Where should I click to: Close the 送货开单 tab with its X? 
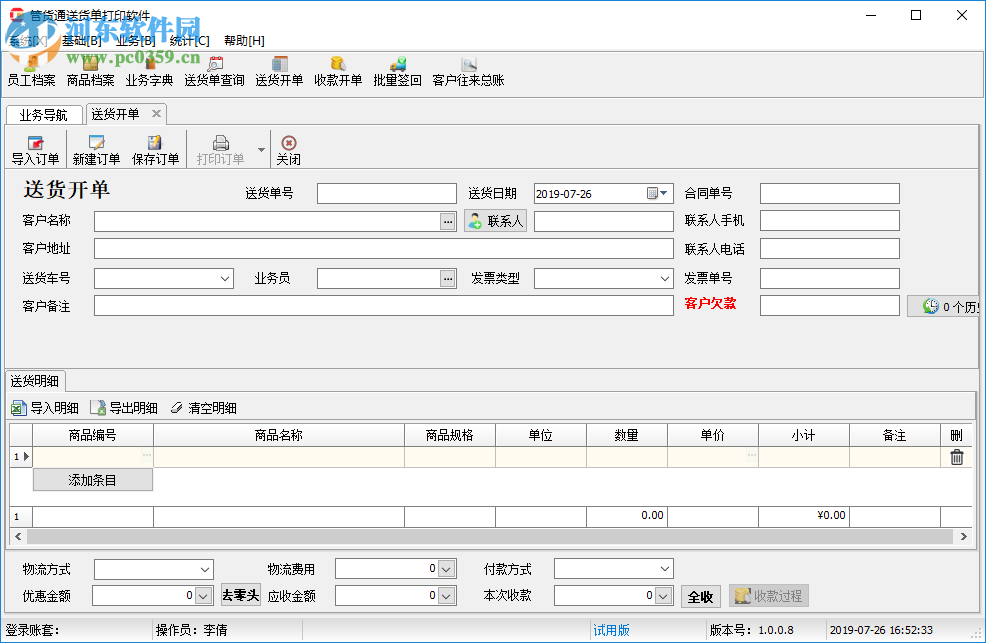pos(156,114)
